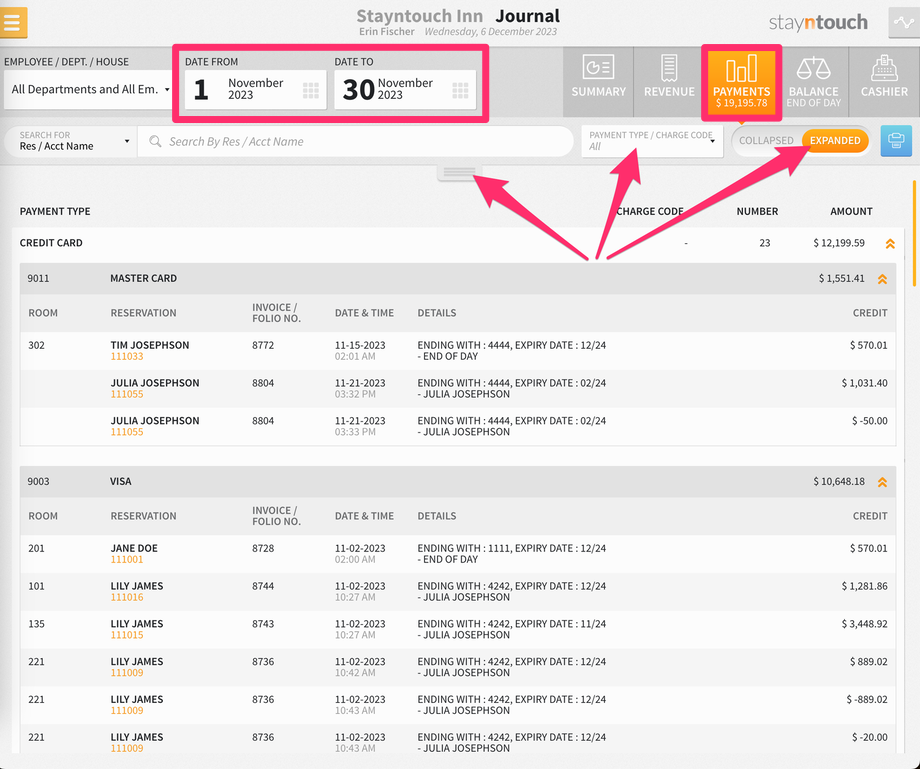This screenshot has height=769, width=920.
Task: Click the Stayntouch Inn title
Action: [x=420, y=16]
